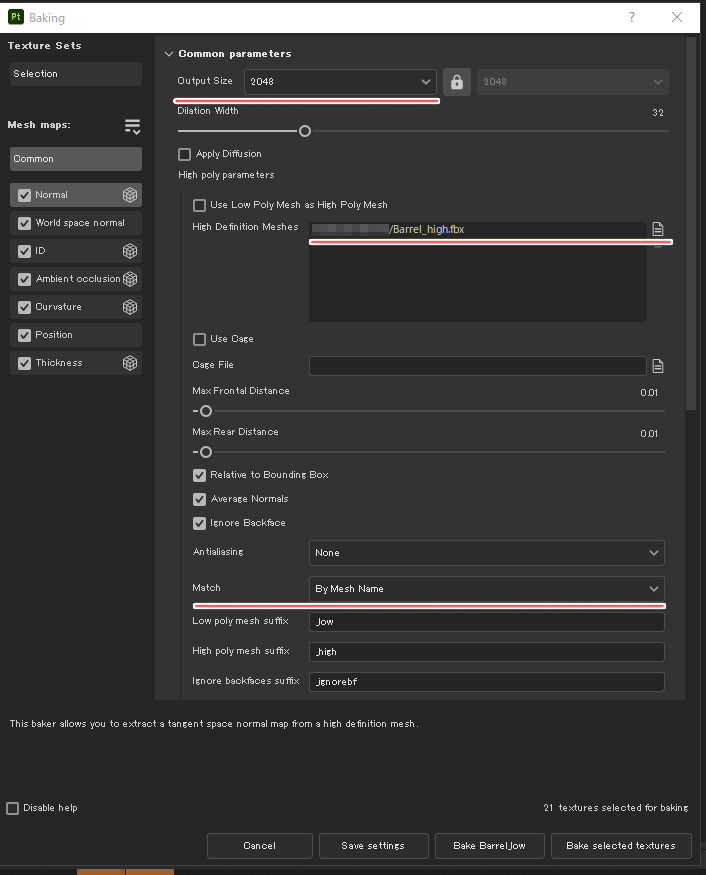Click Cage File browse icon
Screen dimensions: 706x875
tap(658, 366)
